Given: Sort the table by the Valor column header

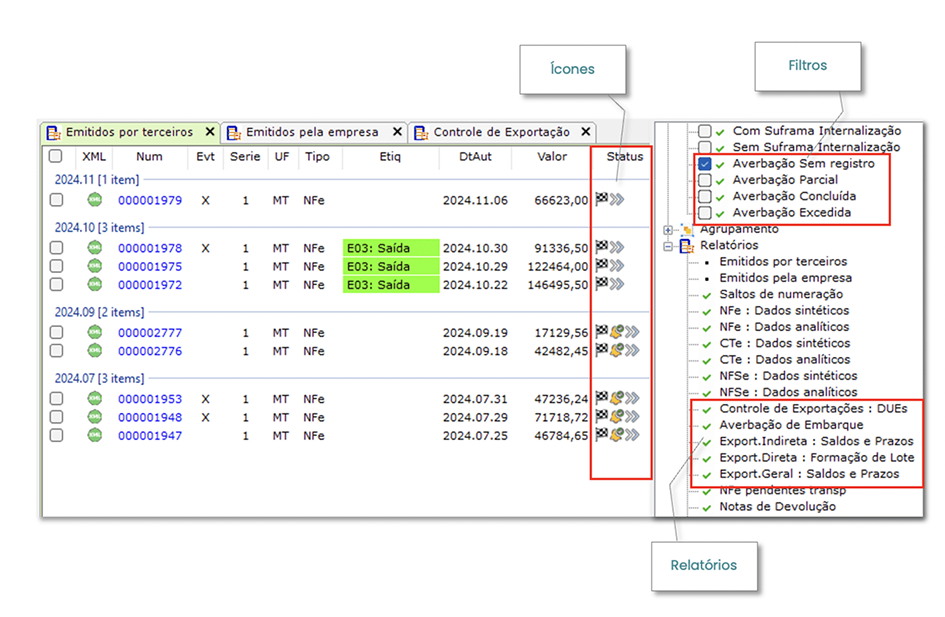Looking at the screenshot, I should tap(551, 156).
